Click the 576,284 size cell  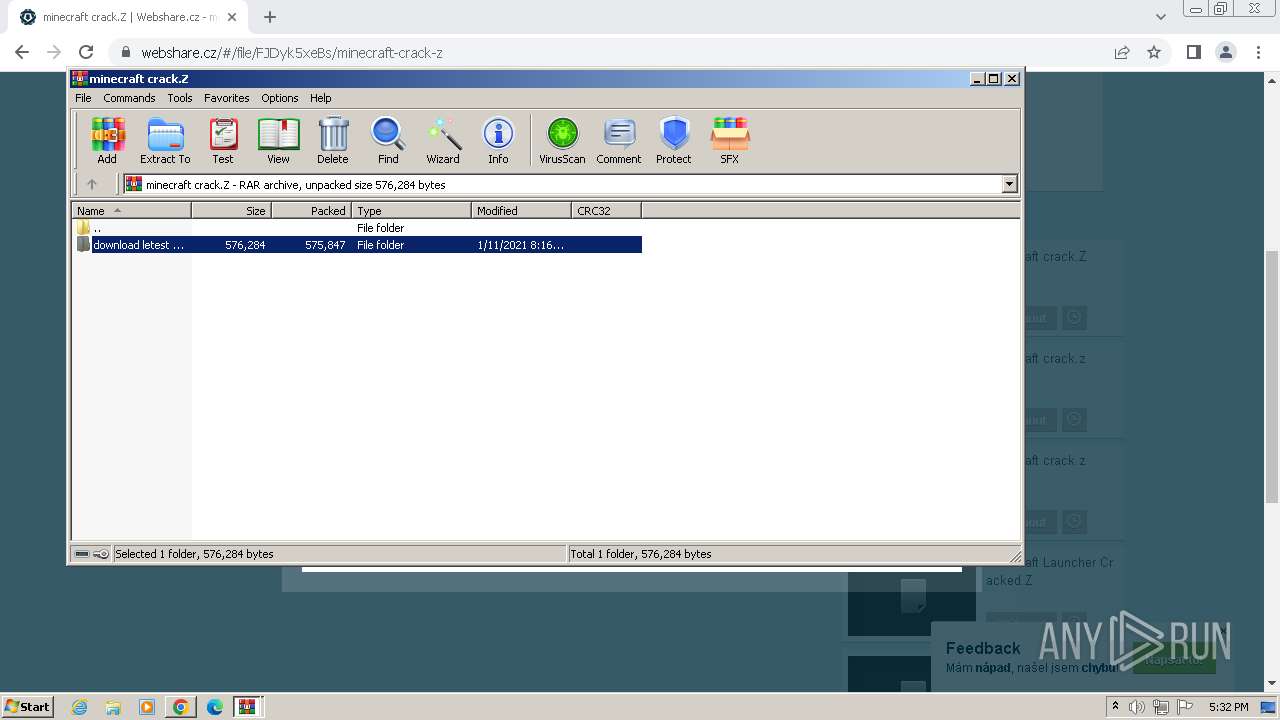pos(245,245)
